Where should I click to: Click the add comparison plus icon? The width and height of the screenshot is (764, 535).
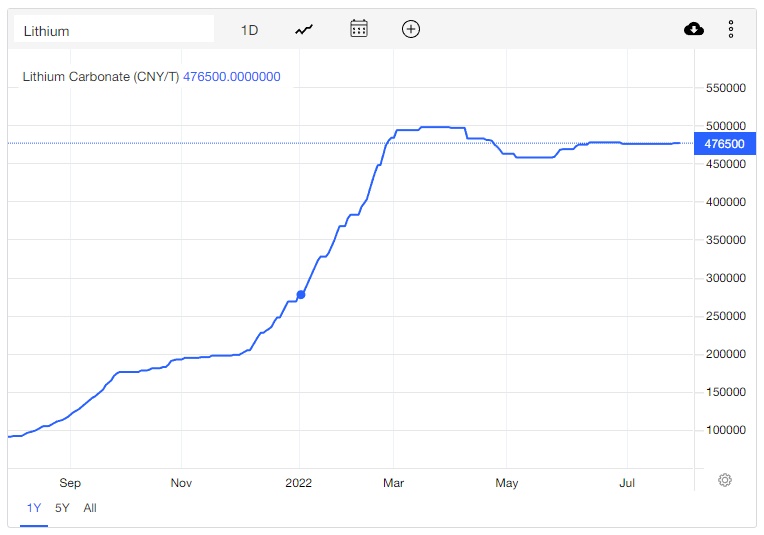tap(411, 29)
